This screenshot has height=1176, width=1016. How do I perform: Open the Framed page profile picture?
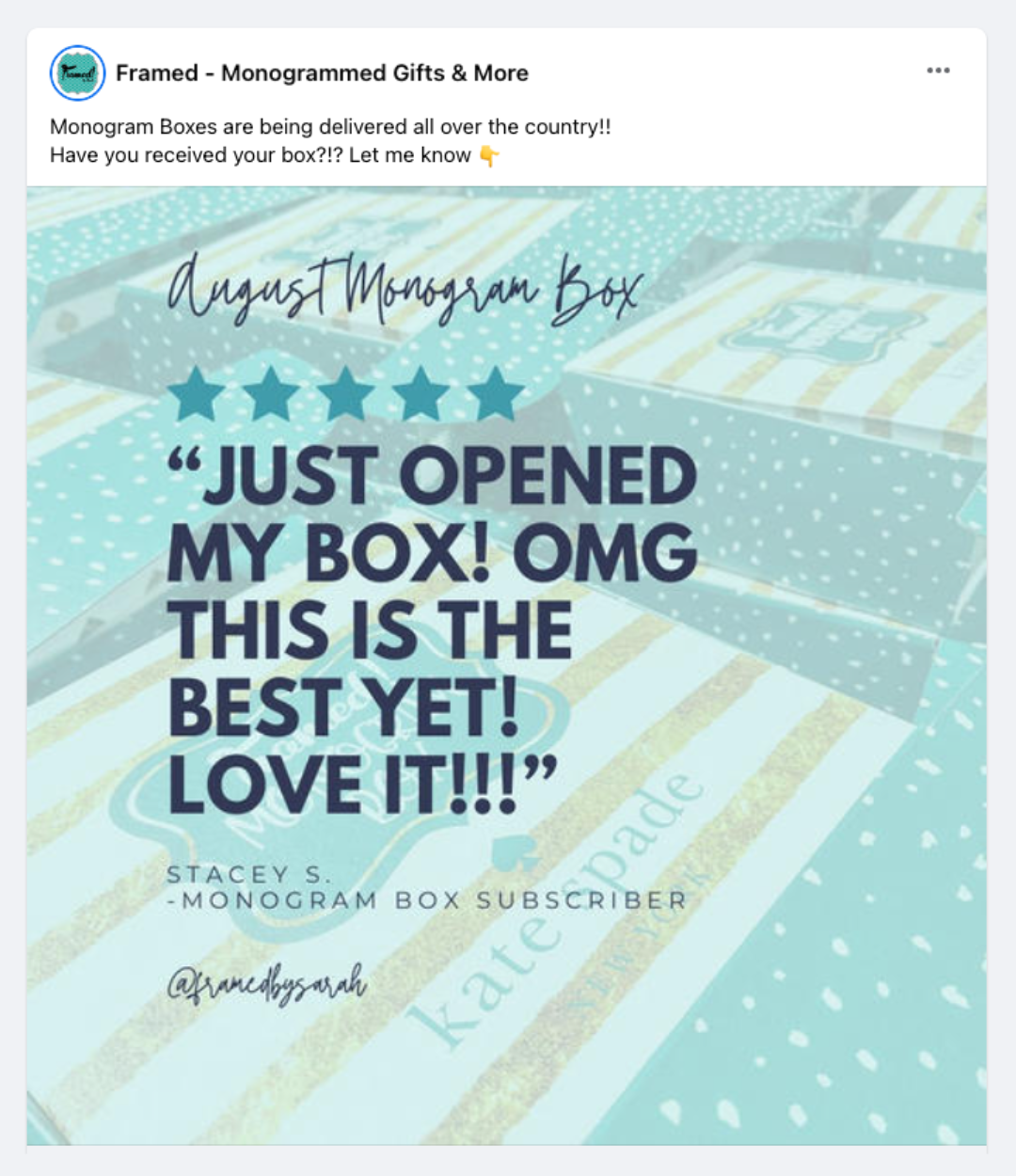pos(77,72)
